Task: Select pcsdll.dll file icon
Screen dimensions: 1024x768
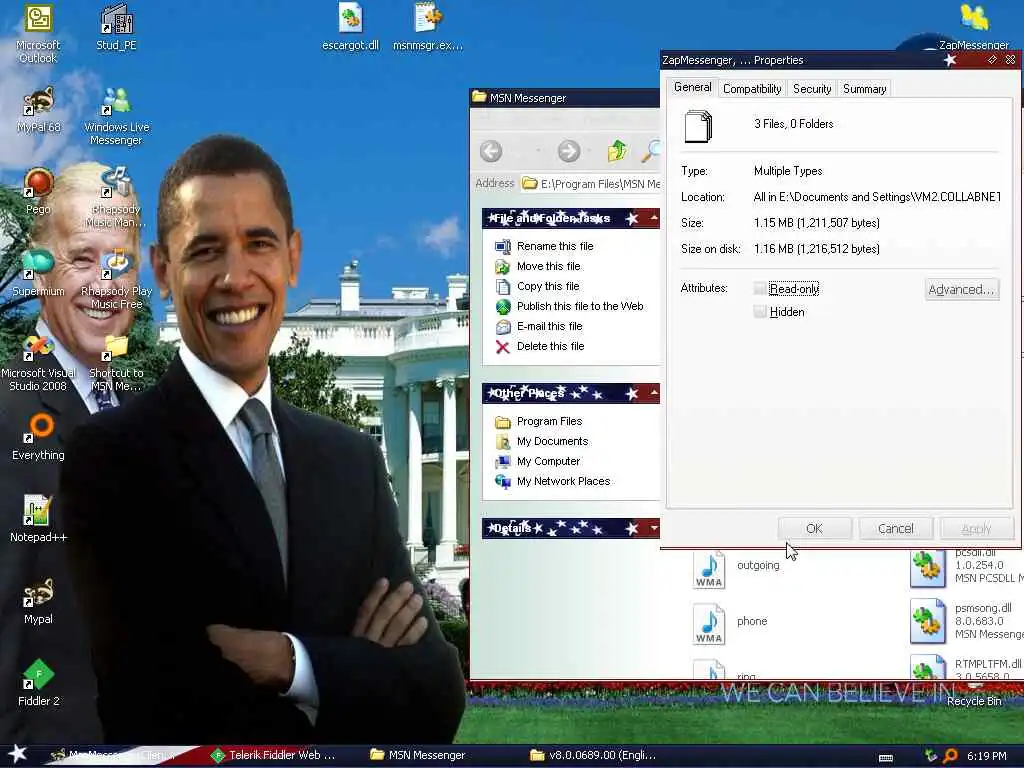Action: 927,569
